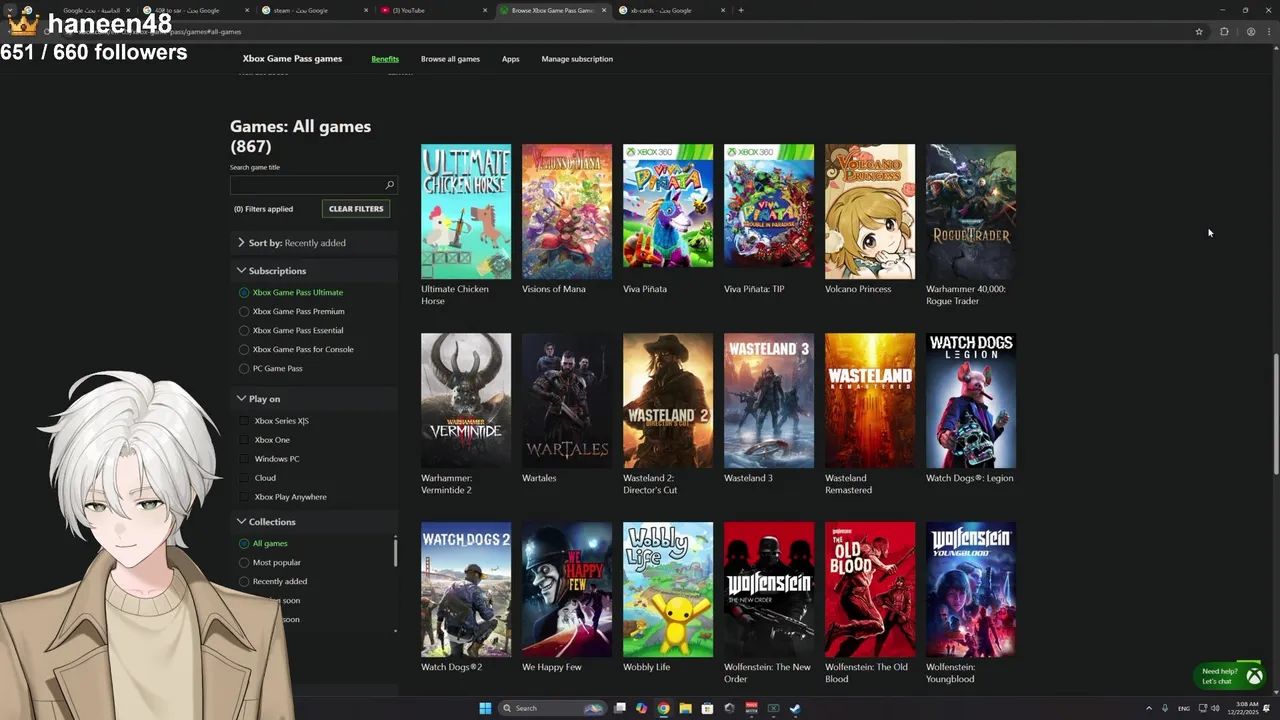Check the Windows PC platform filter
The width and height of the screenshot is (1280, 720).
244,459
